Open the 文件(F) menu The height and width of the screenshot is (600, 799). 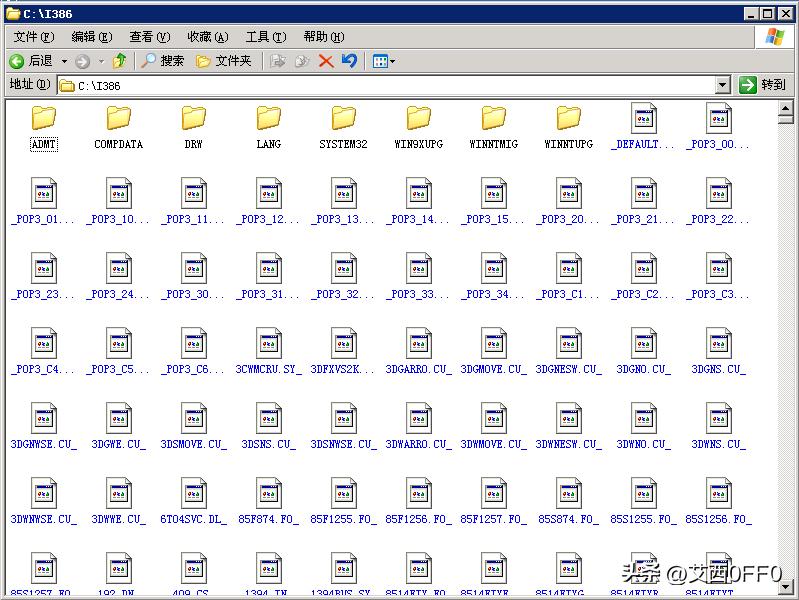click(34, 37)
